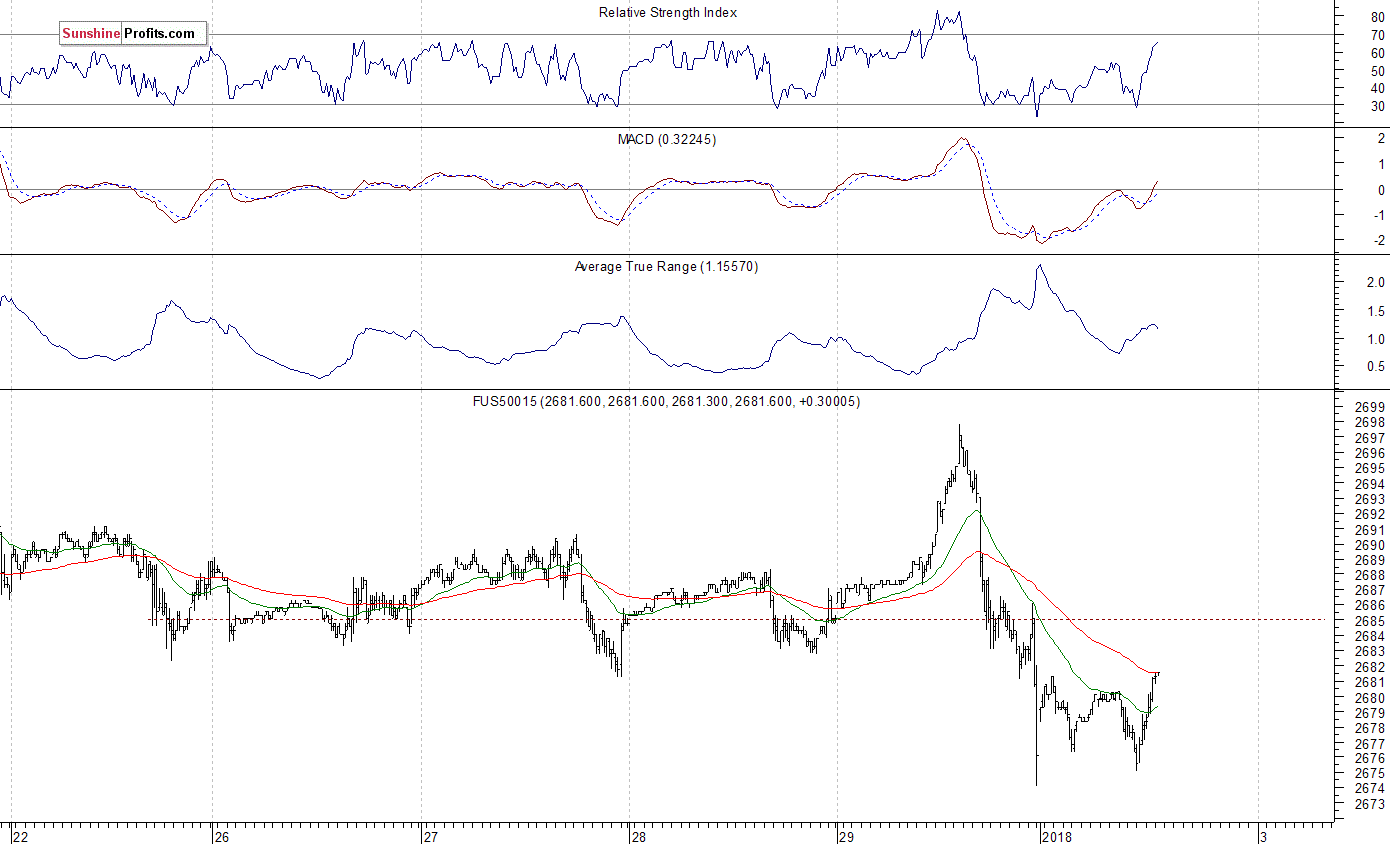Click the ATR axis value 0.5
This screenshot has height=844, width=1390.
coord(1376,367)
